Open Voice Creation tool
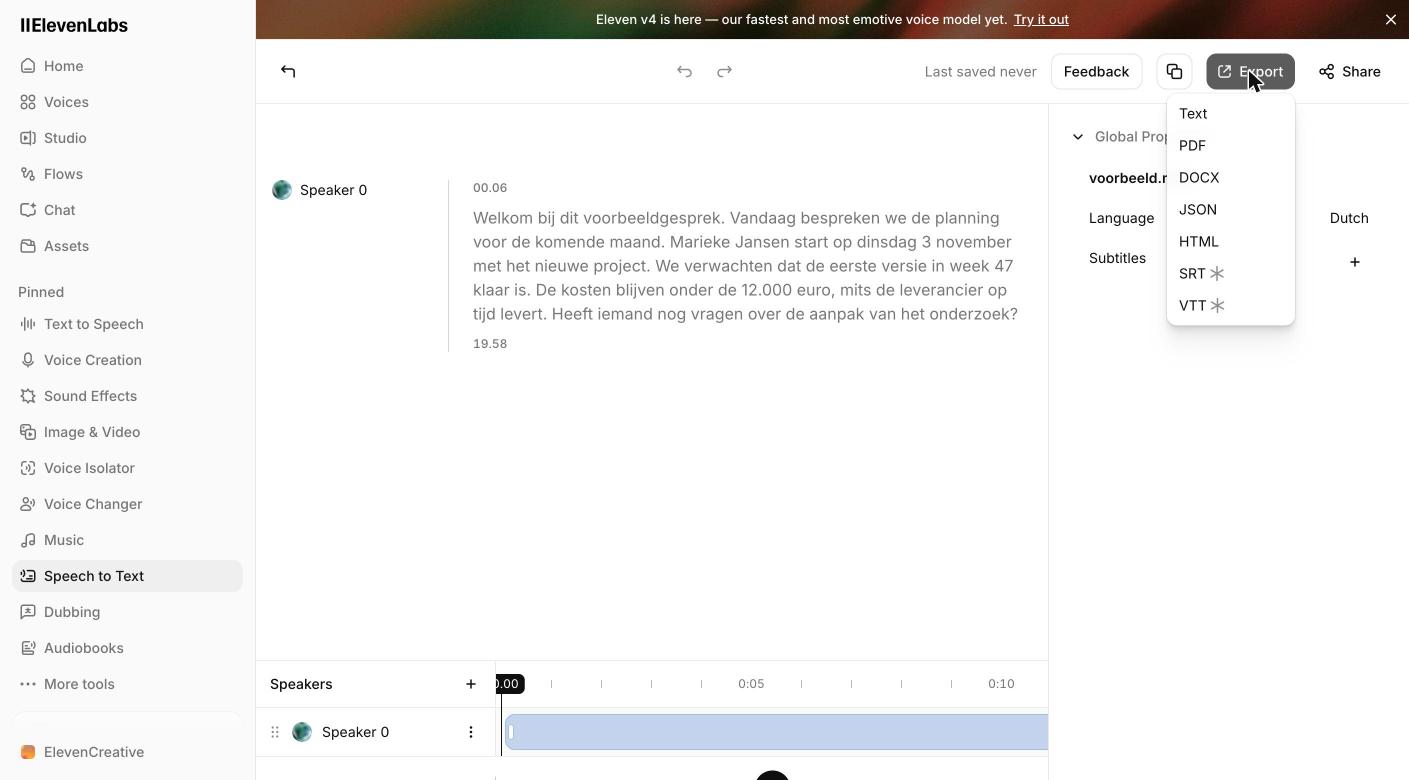 [x=127, y=360]
